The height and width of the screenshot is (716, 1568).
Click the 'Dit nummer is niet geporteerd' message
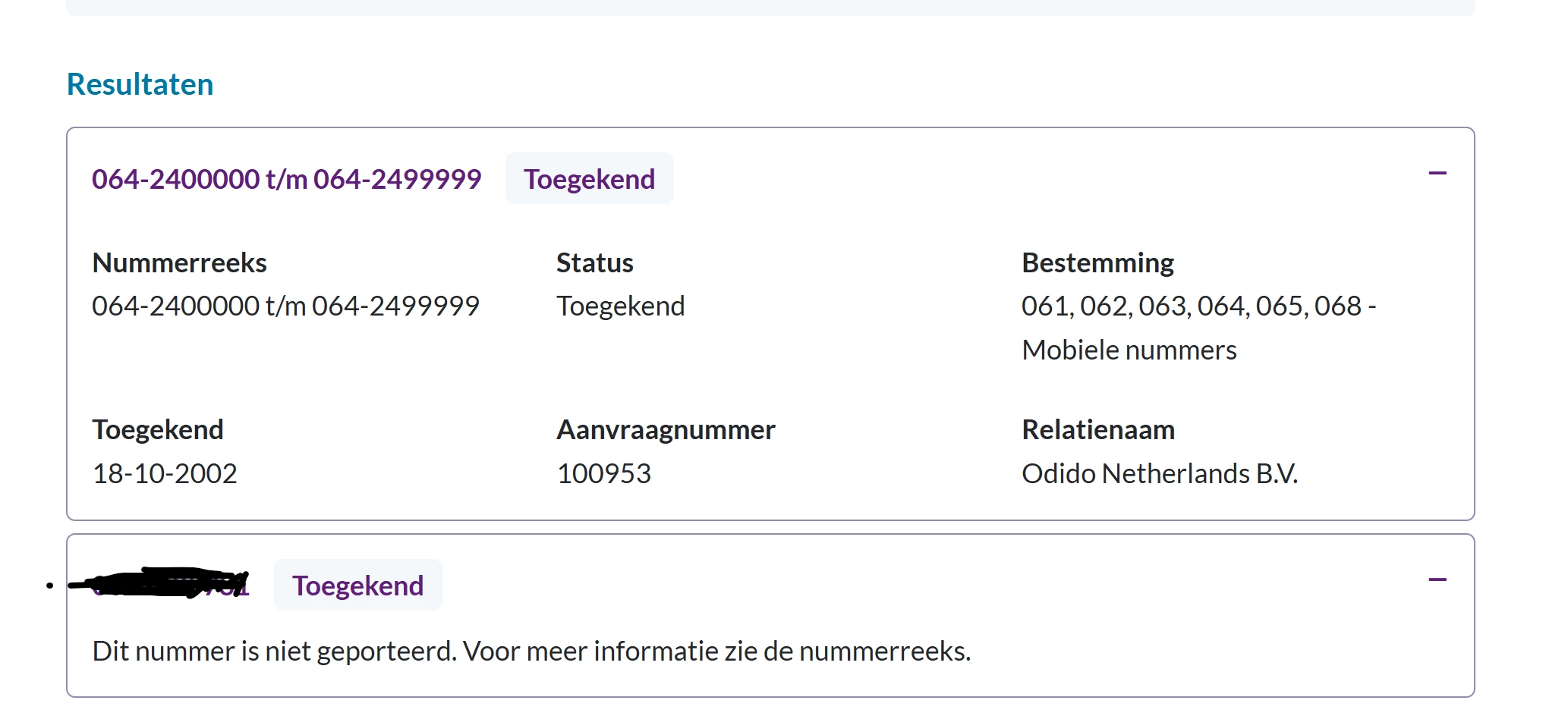[x=531, y=652]
